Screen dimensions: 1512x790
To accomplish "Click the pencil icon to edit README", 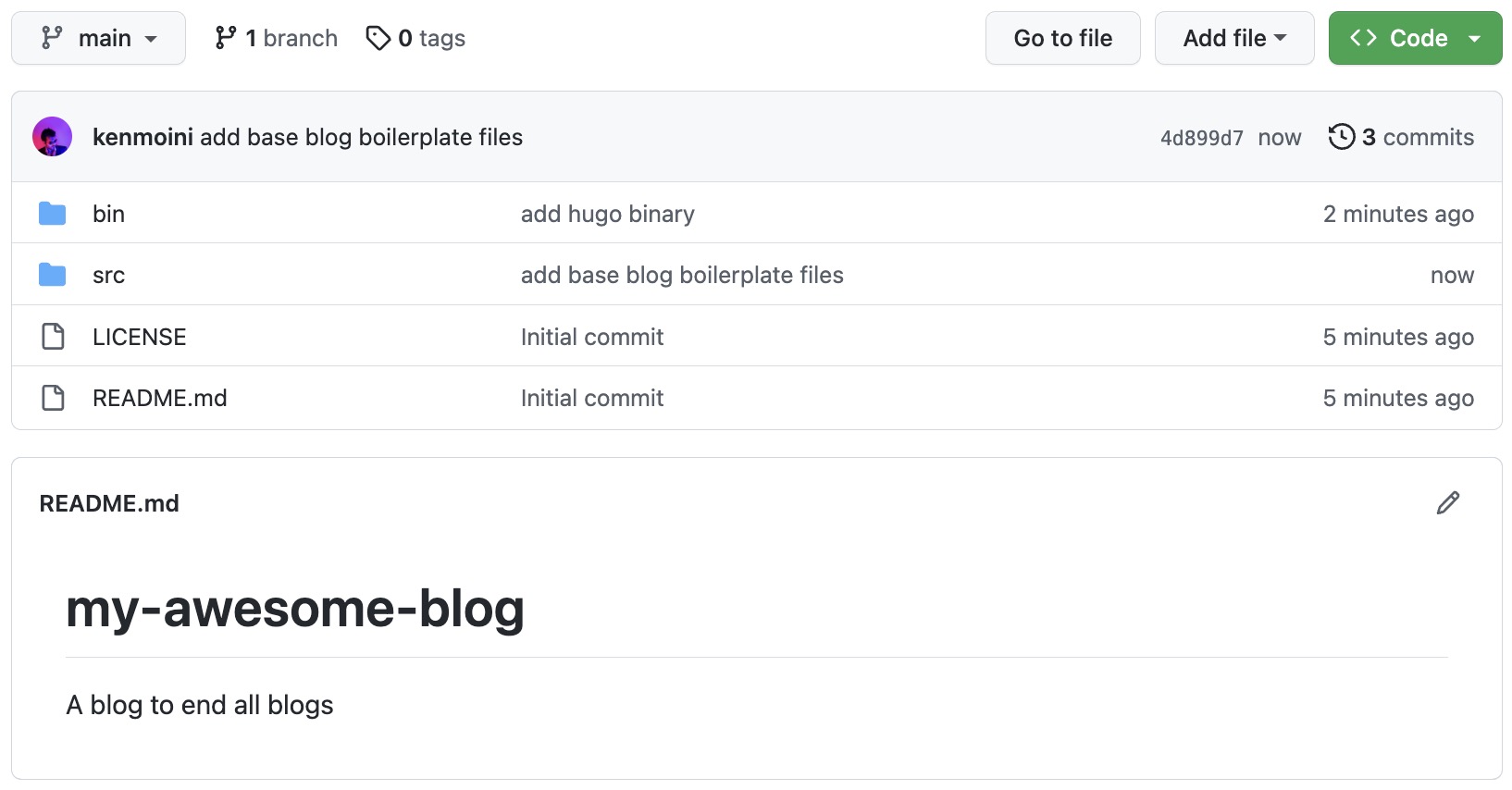I will (1447, 502).
